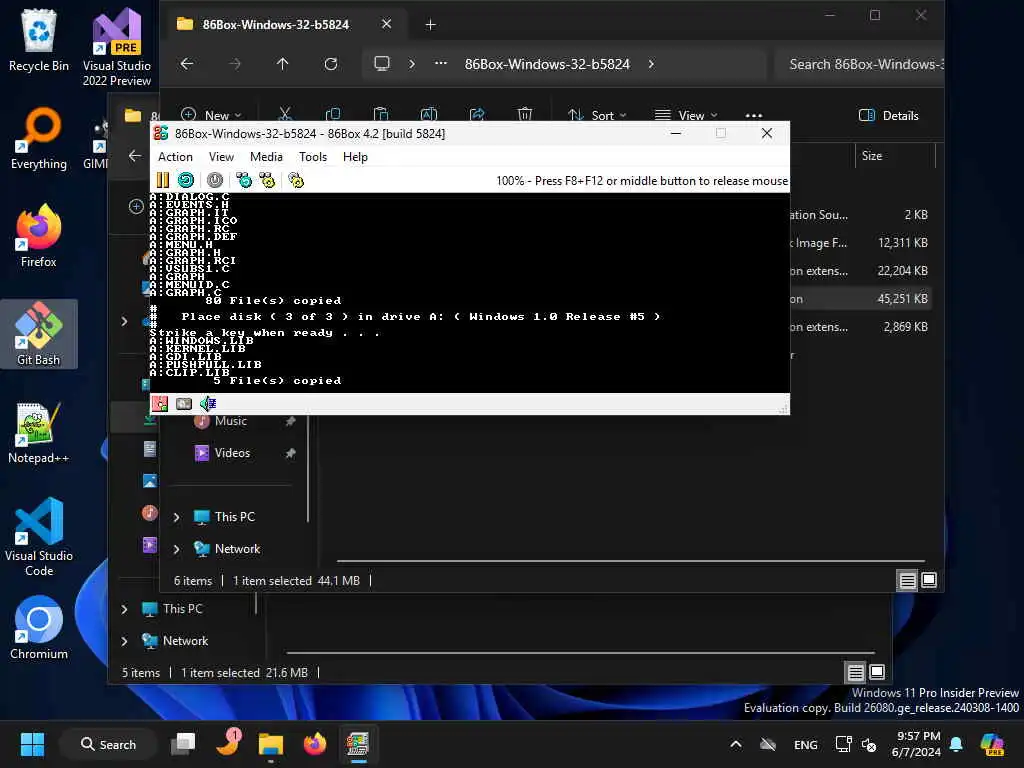
Task: Open Firefox desktop shortcut
Action: pyautogui.click(x=39, y=235)
